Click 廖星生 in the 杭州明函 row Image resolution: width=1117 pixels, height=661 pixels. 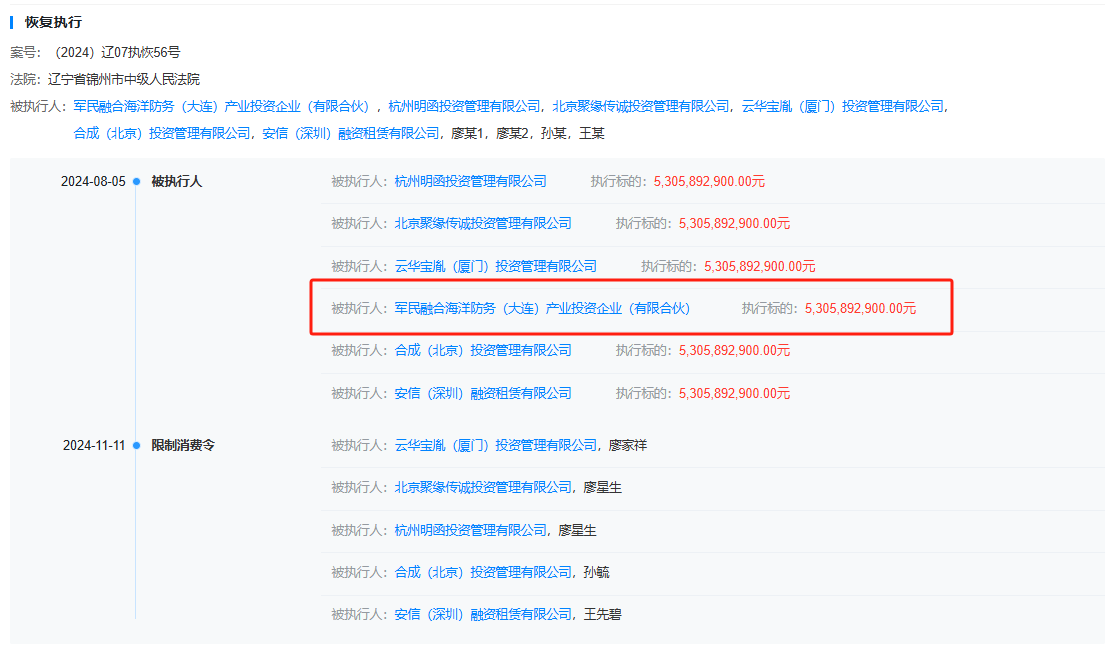click(x=577, y=531)
